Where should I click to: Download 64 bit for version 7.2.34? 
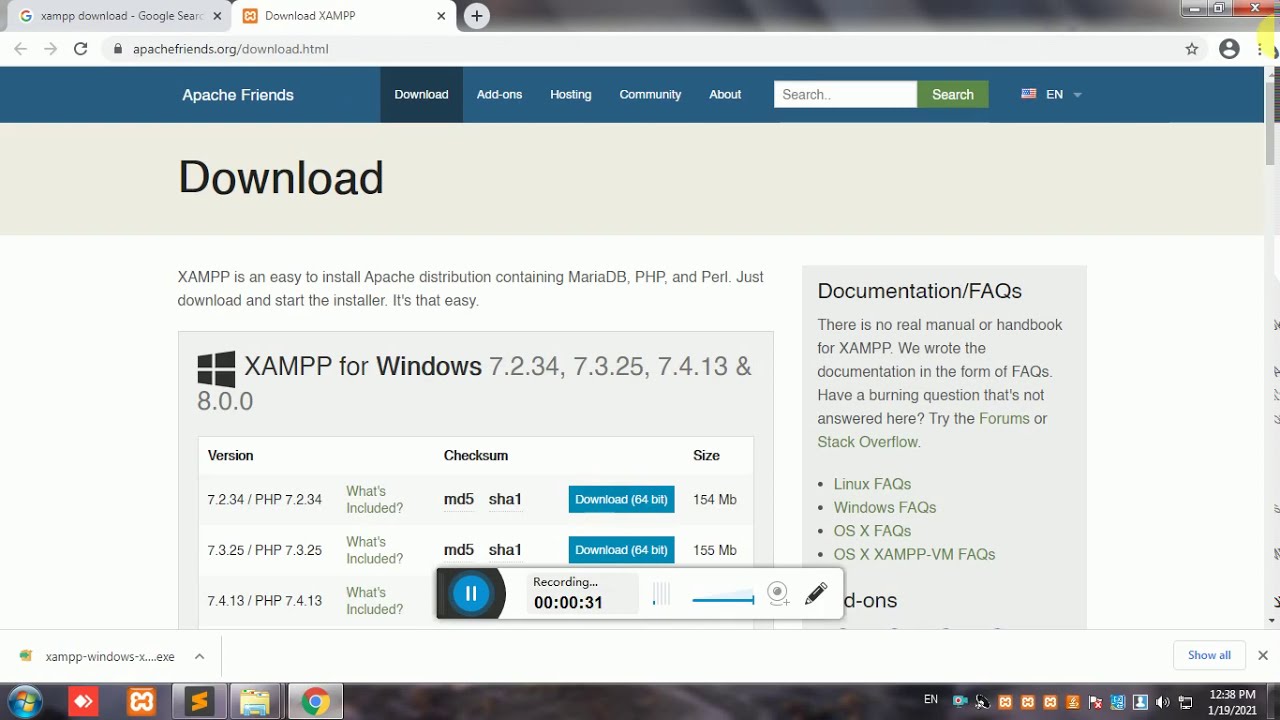pos(621,499)
